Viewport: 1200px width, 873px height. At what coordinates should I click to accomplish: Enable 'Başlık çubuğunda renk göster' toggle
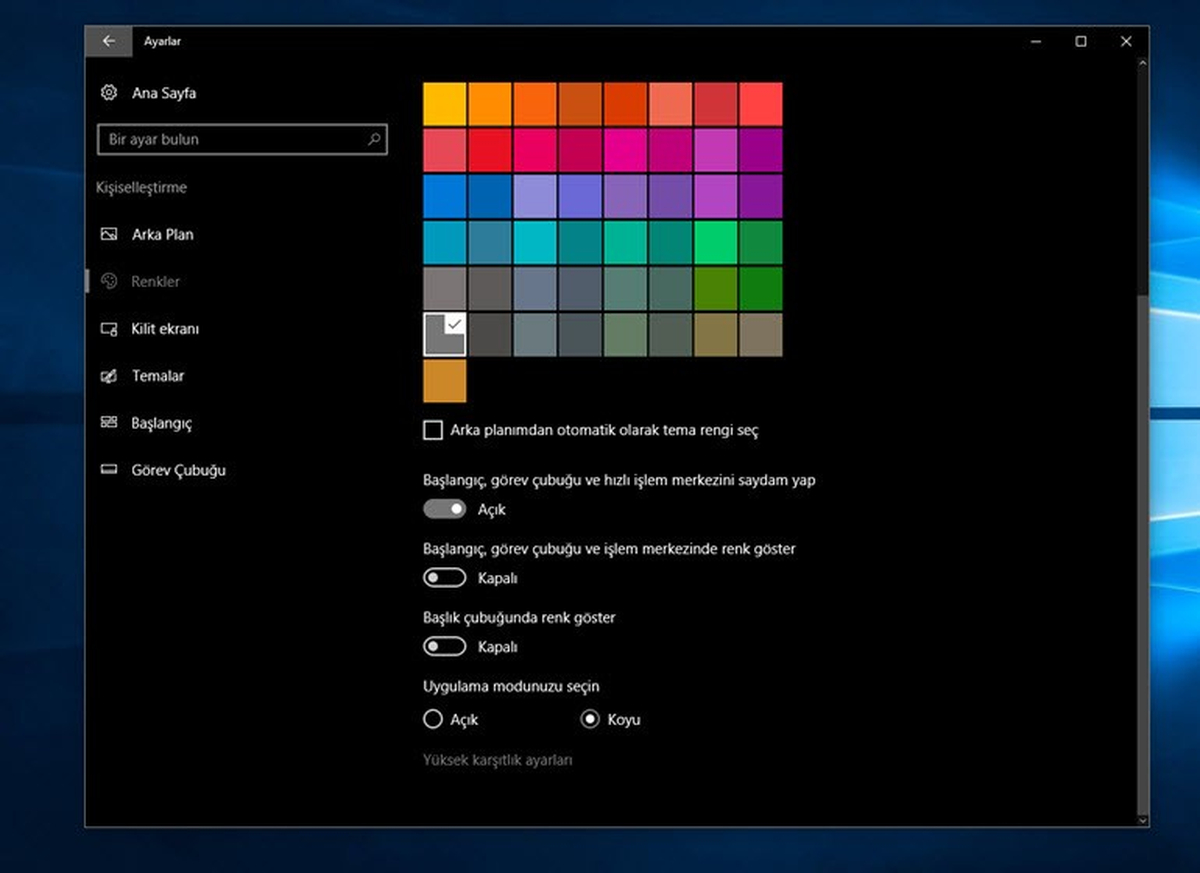[x=445, y=647]
